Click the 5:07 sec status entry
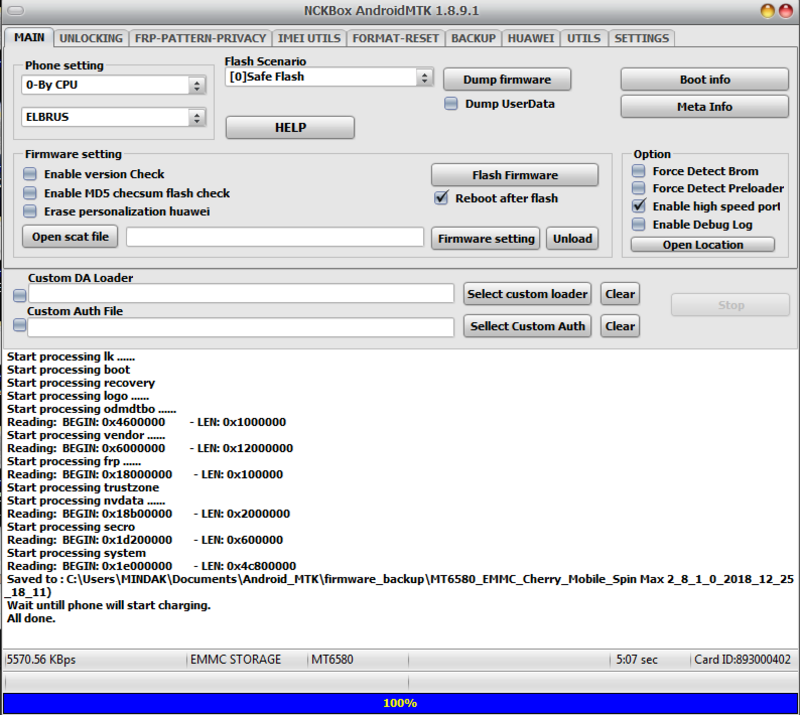The image size is (800, 715). tap(637, 660)
